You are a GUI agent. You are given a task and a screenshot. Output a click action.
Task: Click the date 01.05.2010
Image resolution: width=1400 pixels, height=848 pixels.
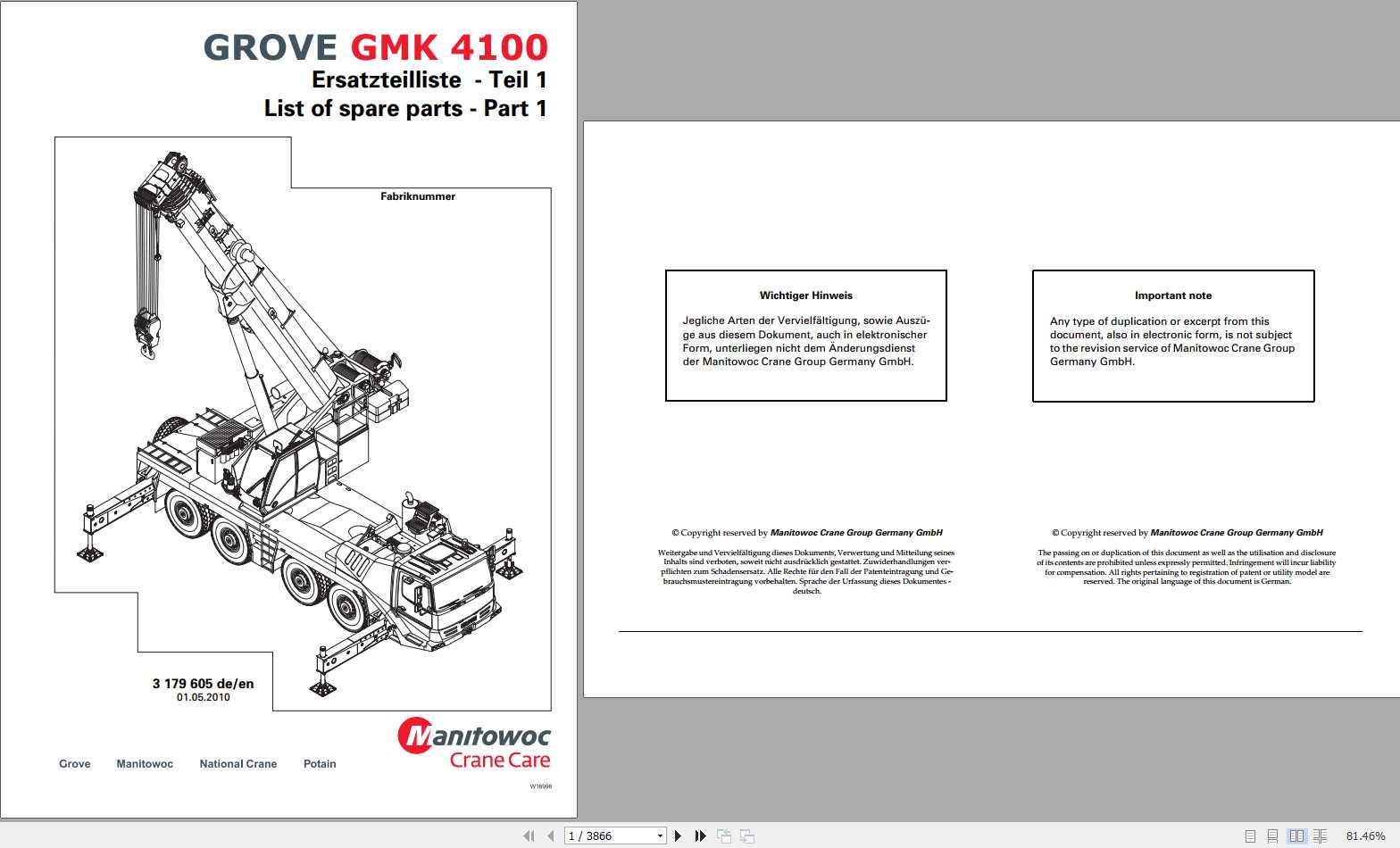[x=204, y=697]
